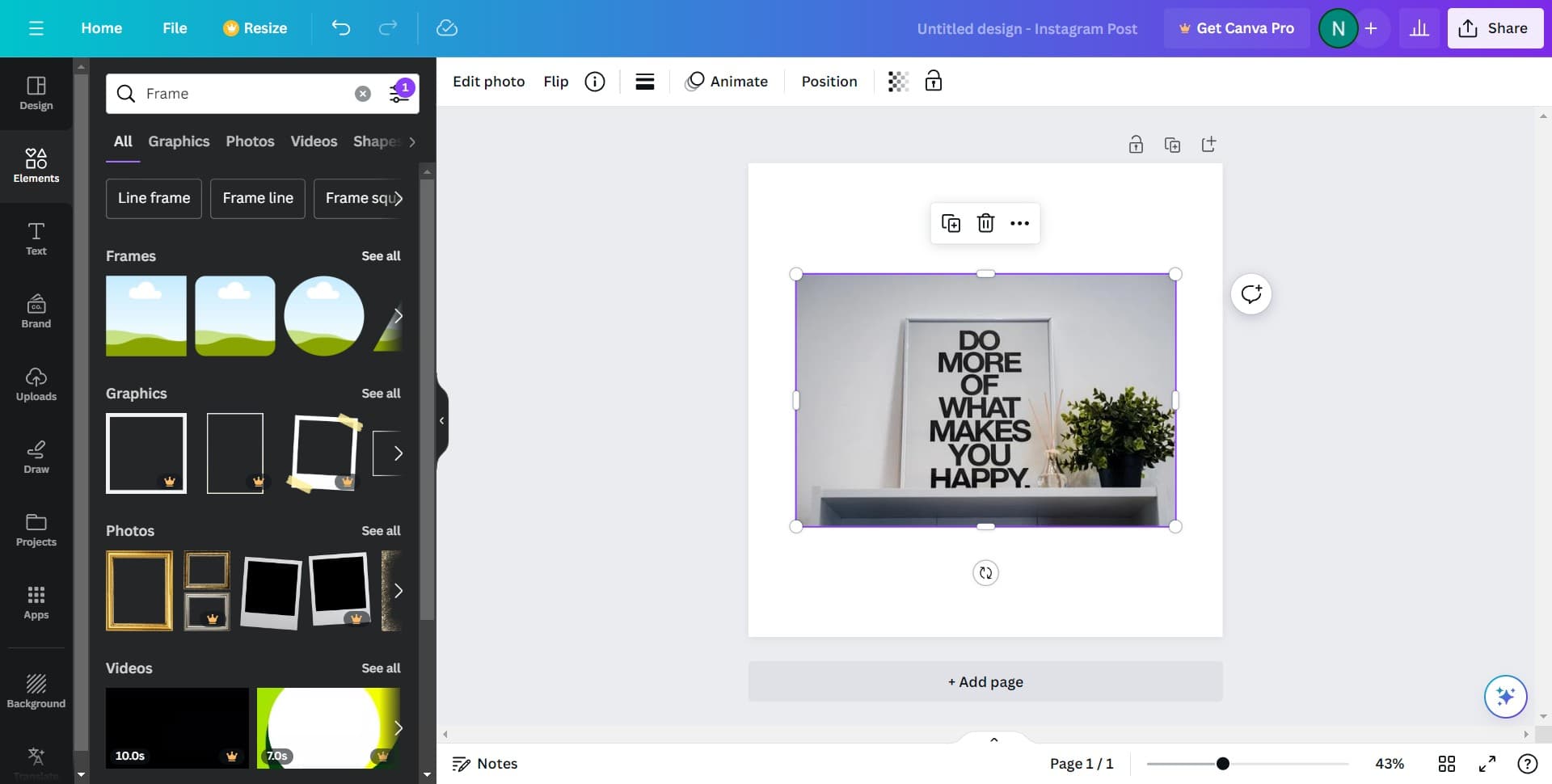Image resolution: width=1552 pixels, height=784 pixels.
Task: Click the Canva Assistant sparkle button
Action: click(1505, 696)
